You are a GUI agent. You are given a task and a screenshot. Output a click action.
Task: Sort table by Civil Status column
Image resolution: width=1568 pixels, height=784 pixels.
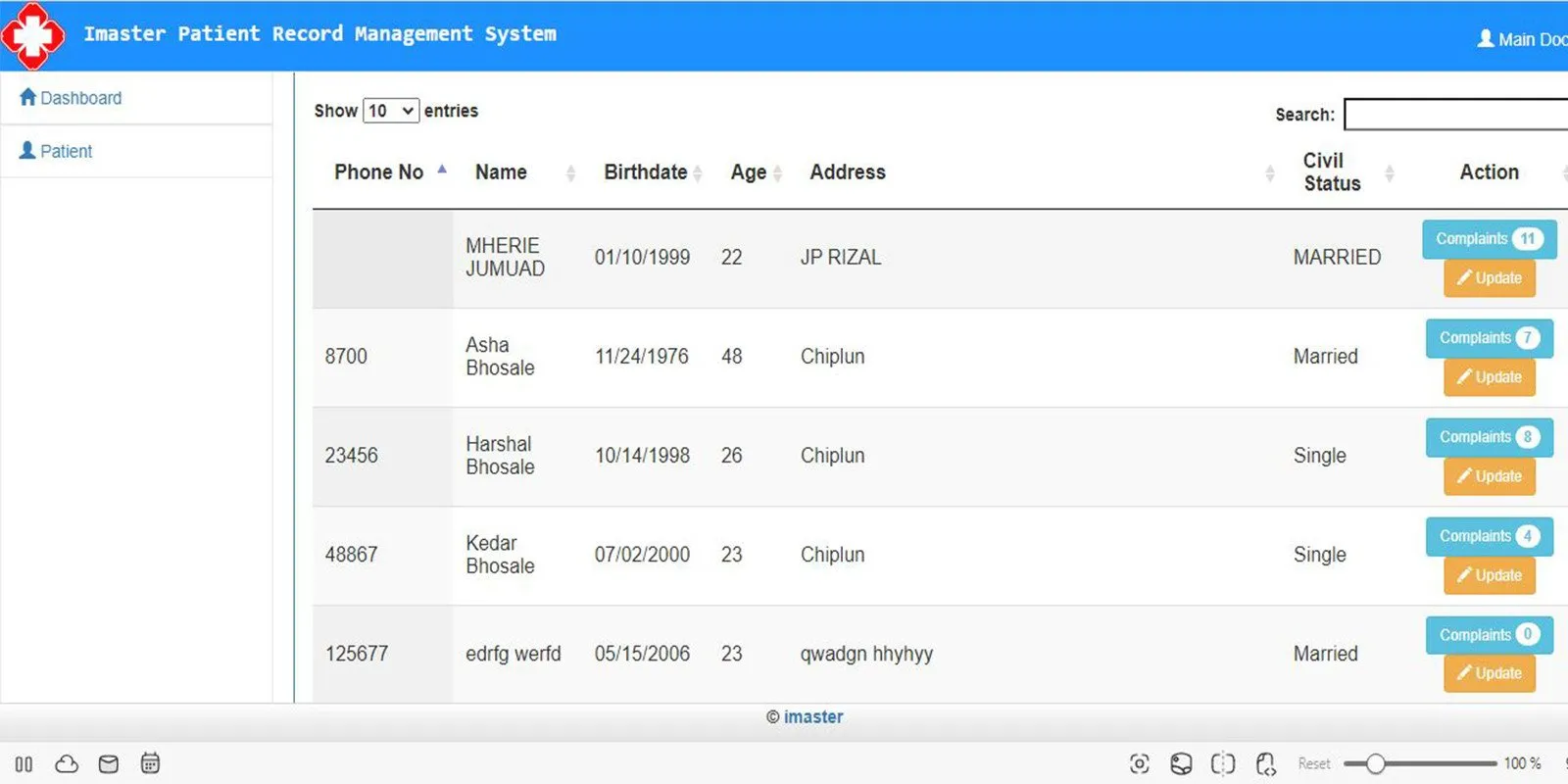(1332, 172)
